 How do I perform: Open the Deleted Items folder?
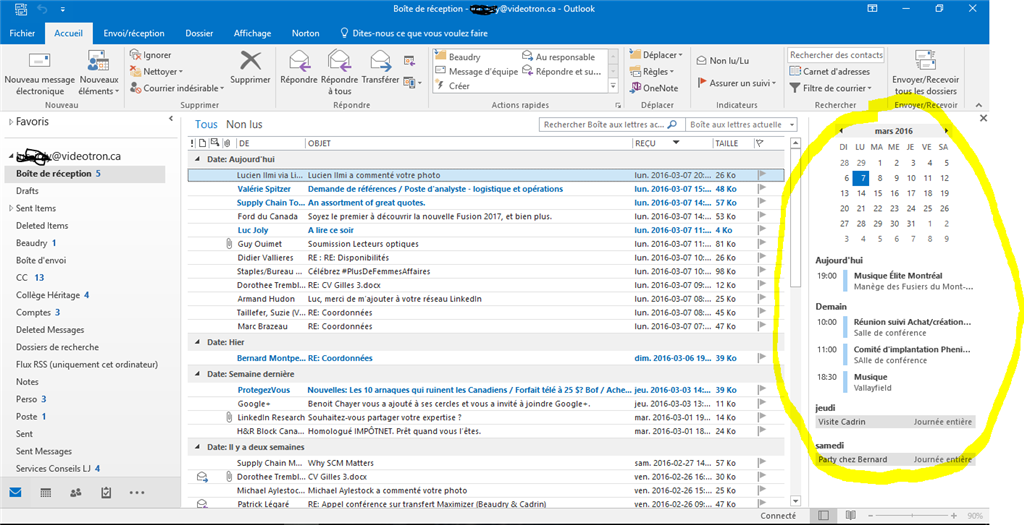point(42,225)
